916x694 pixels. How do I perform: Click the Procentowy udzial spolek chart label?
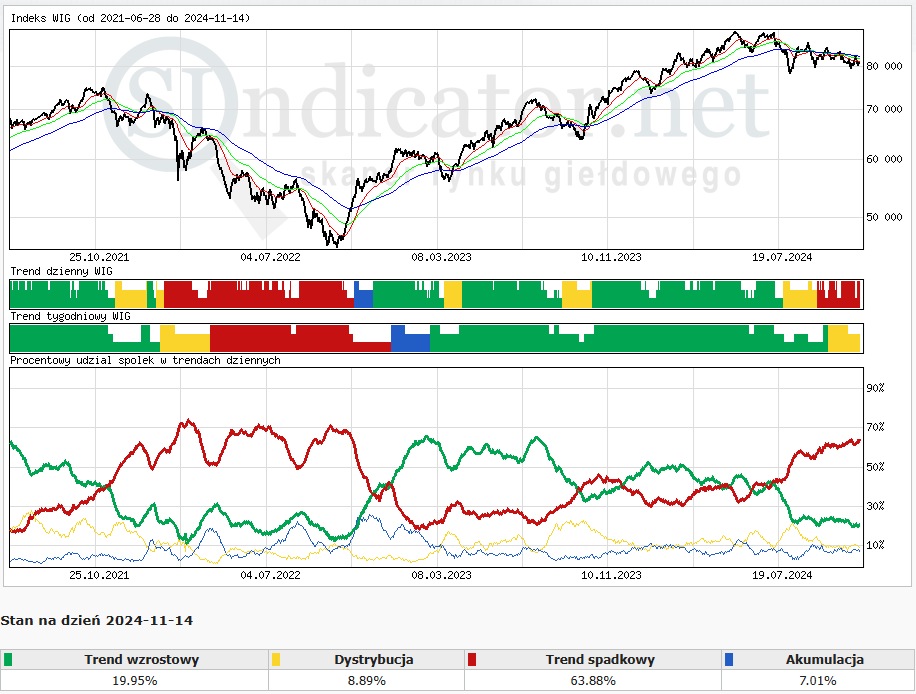(145, 360)
